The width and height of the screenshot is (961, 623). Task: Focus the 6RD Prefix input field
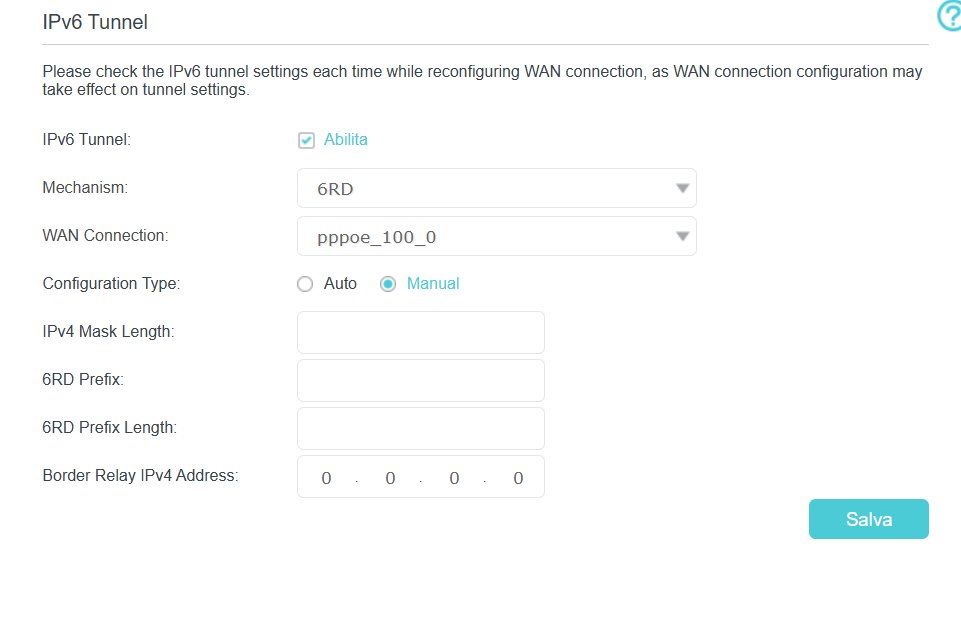[x=420, y=380]
